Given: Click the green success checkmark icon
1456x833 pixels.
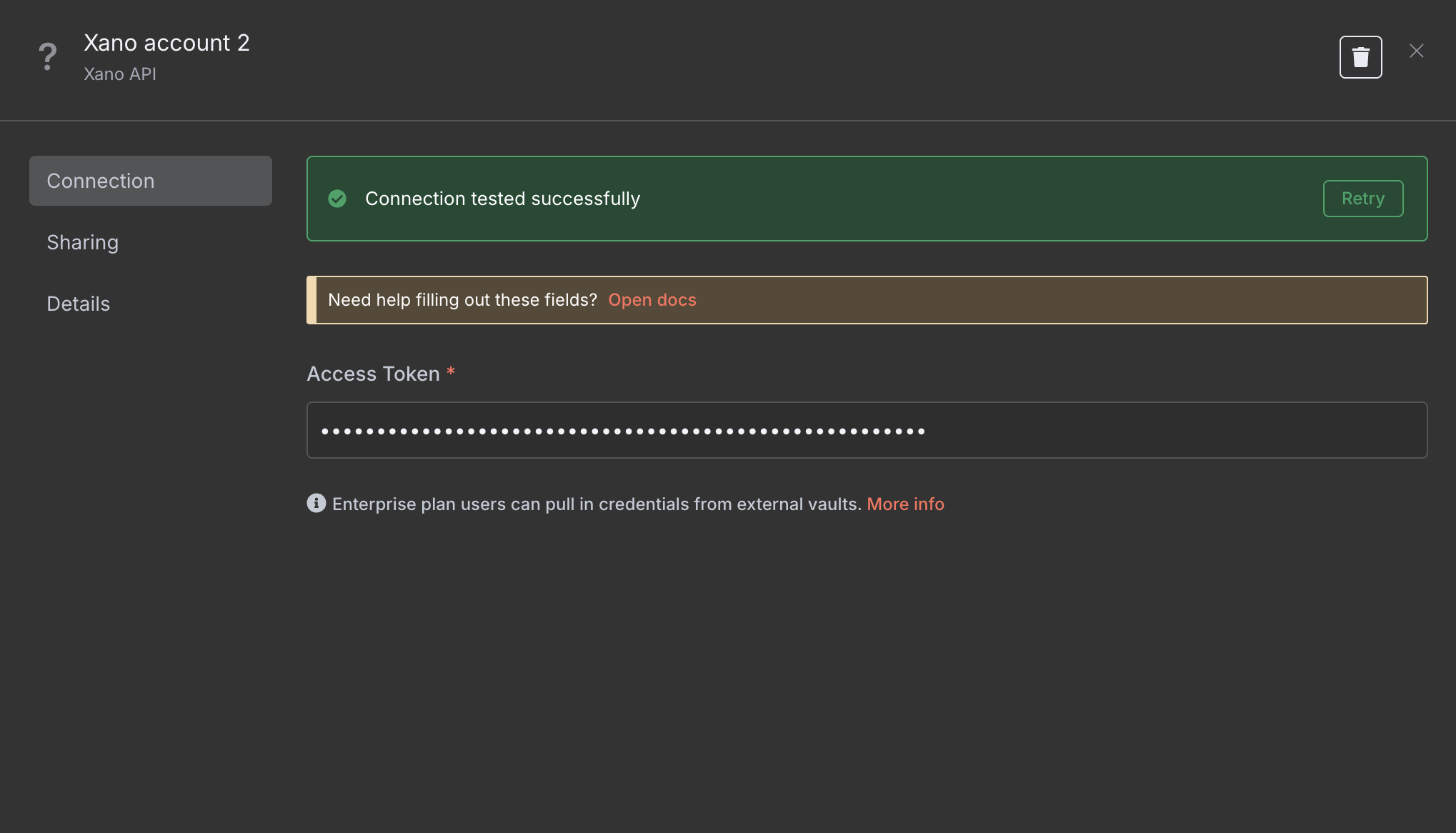Looking at the screenshot, I should coord(337,199).
